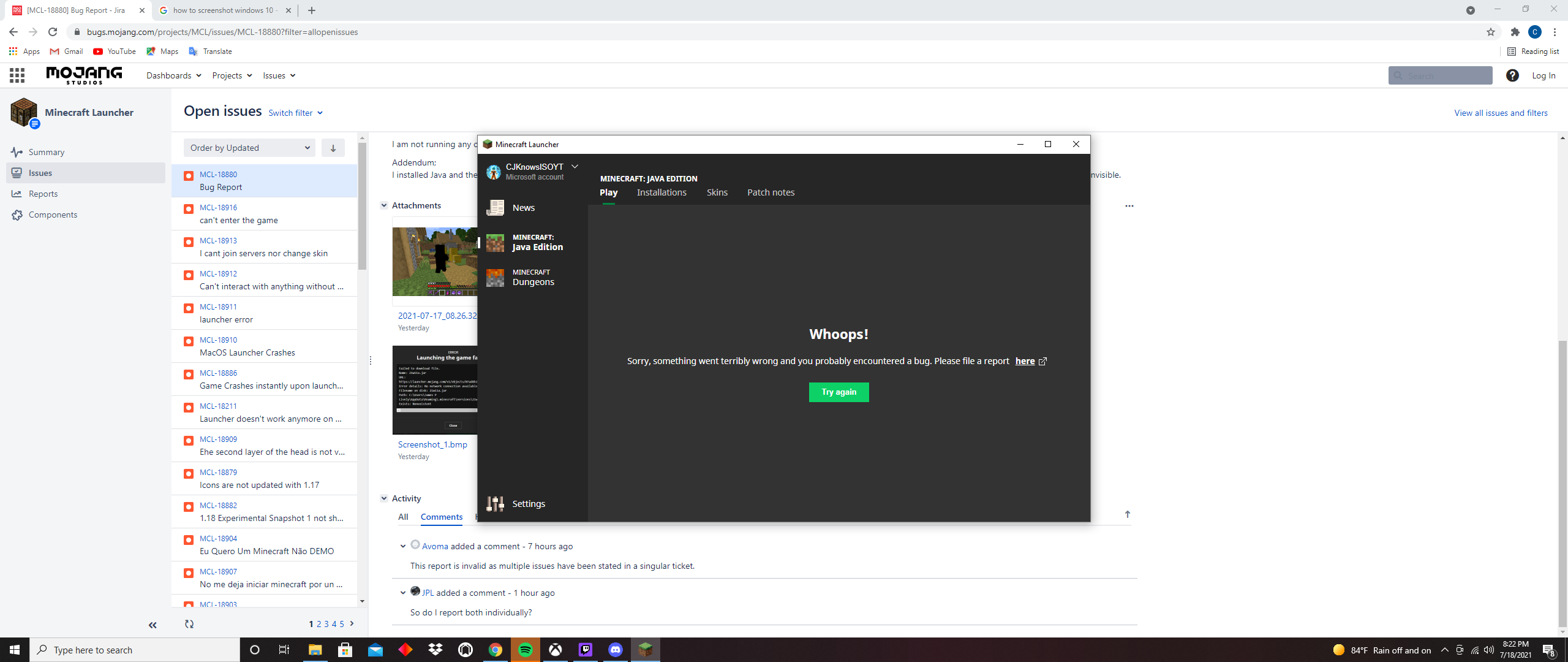1568x662 pixels.
Task: Open News in the launcher sidebar
Action: (x=522, y=208)
